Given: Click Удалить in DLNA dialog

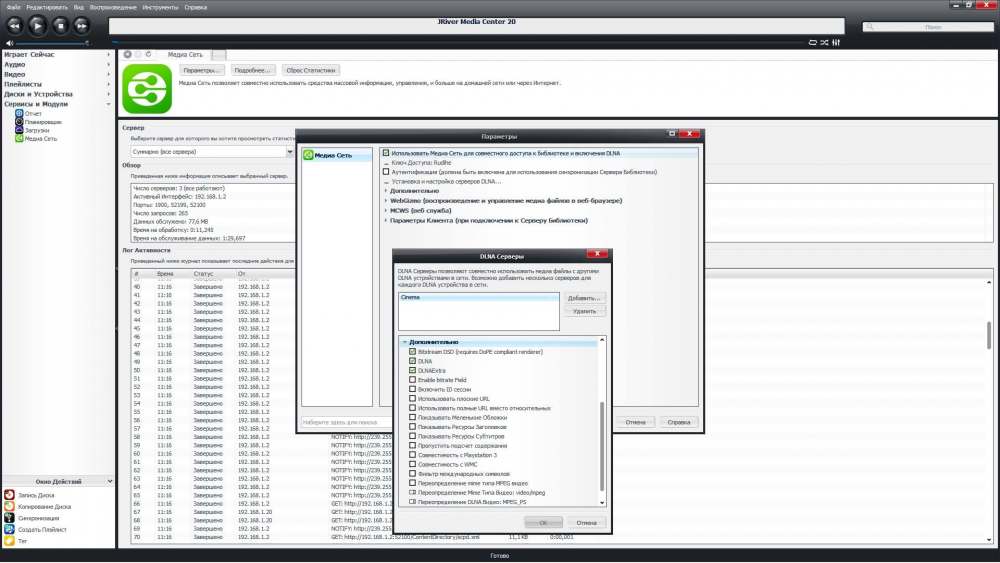Looking at the screenshot, I should point(584,311).
